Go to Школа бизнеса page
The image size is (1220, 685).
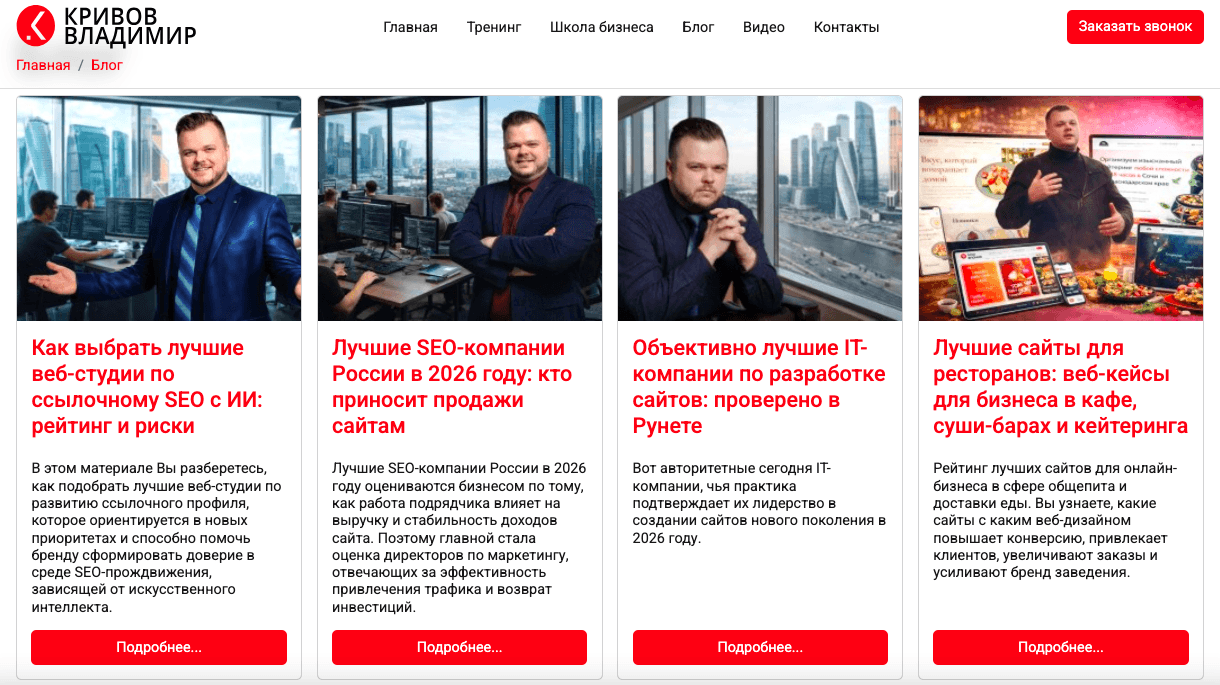coord(602,27)
